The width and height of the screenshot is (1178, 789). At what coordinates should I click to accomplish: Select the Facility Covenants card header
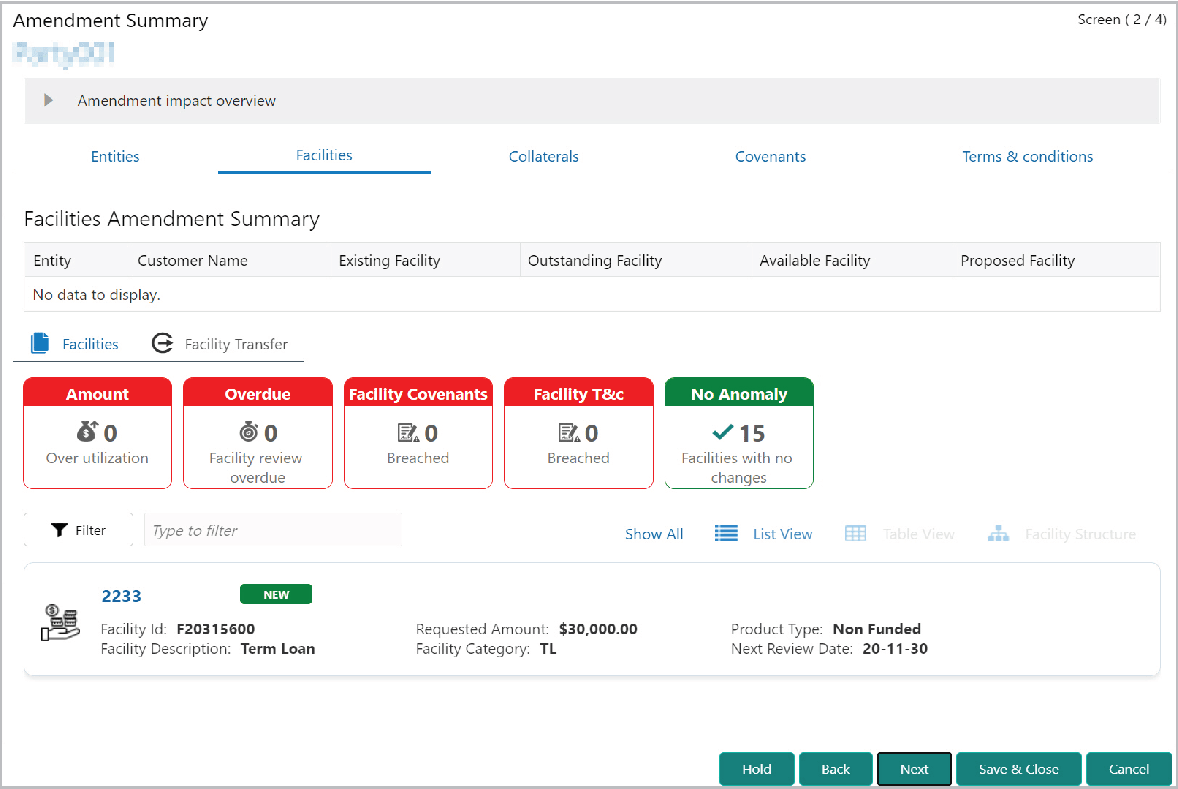[x=418, y=393]
